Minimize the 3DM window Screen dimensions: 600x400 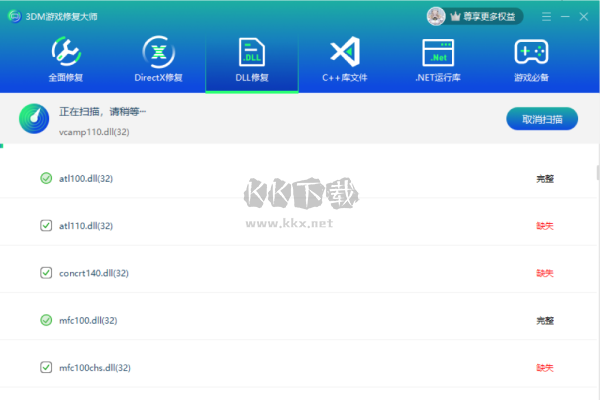(565, 16)
